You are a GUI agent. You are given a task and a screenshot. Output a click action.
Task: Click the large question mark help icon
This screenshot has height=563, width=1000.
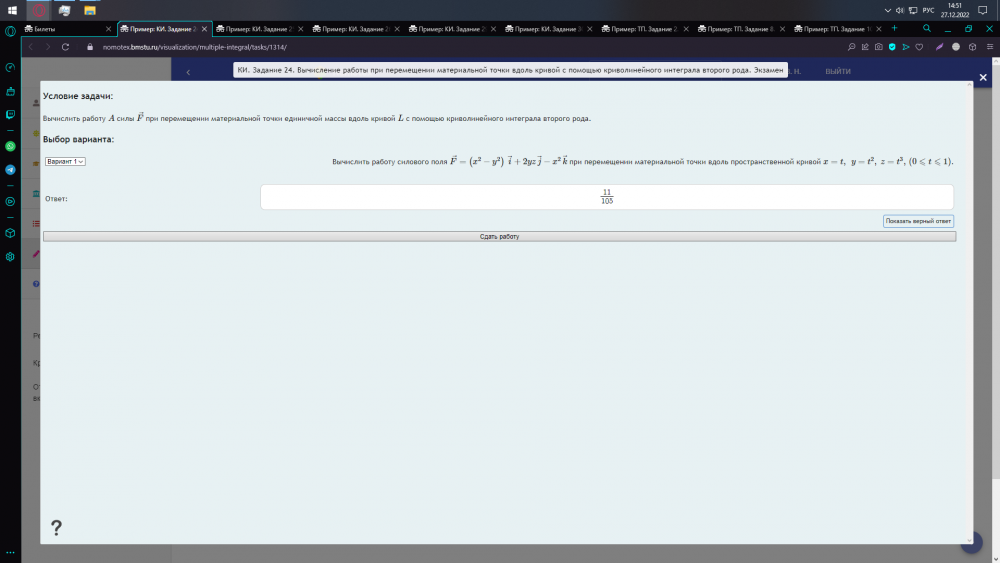pyautogui.click(x=56, y=527)
